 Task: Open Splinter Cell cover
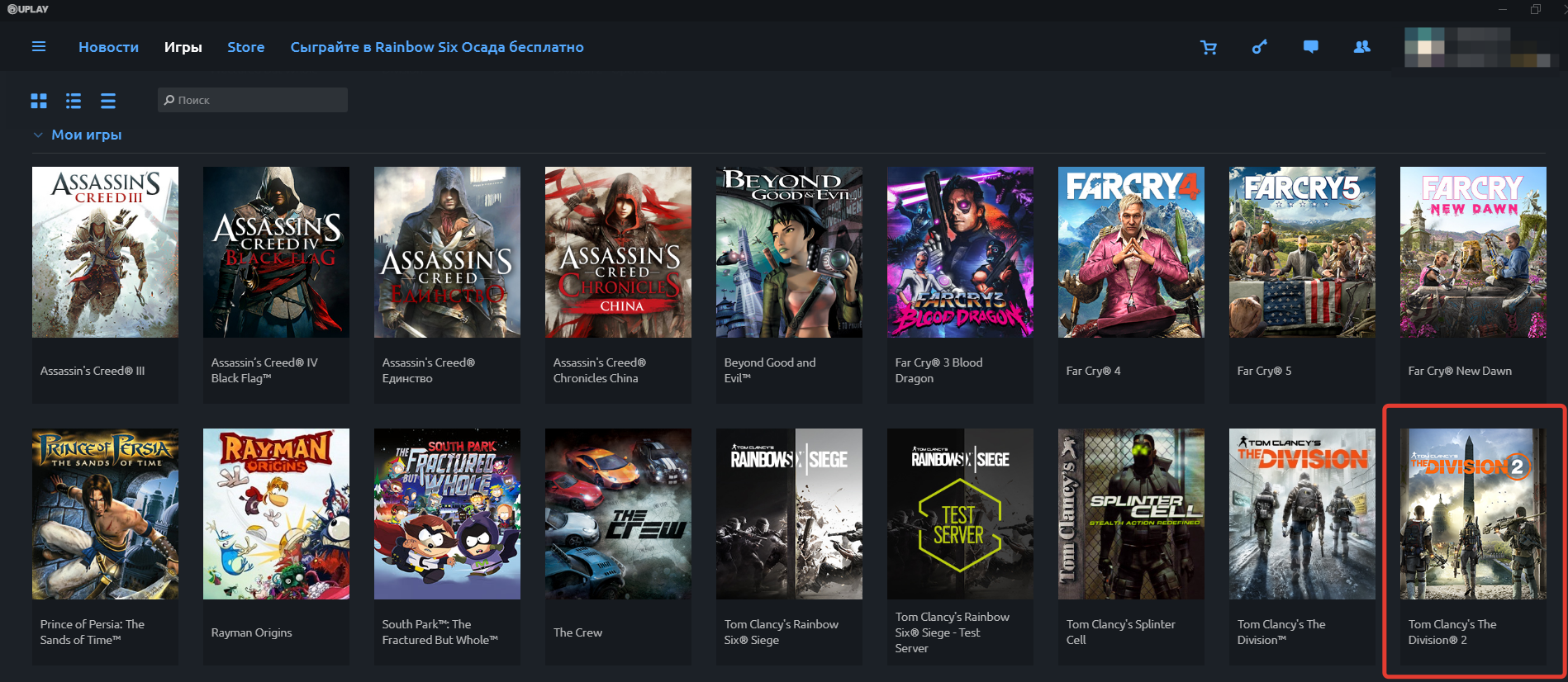(x=1131, y=514)
